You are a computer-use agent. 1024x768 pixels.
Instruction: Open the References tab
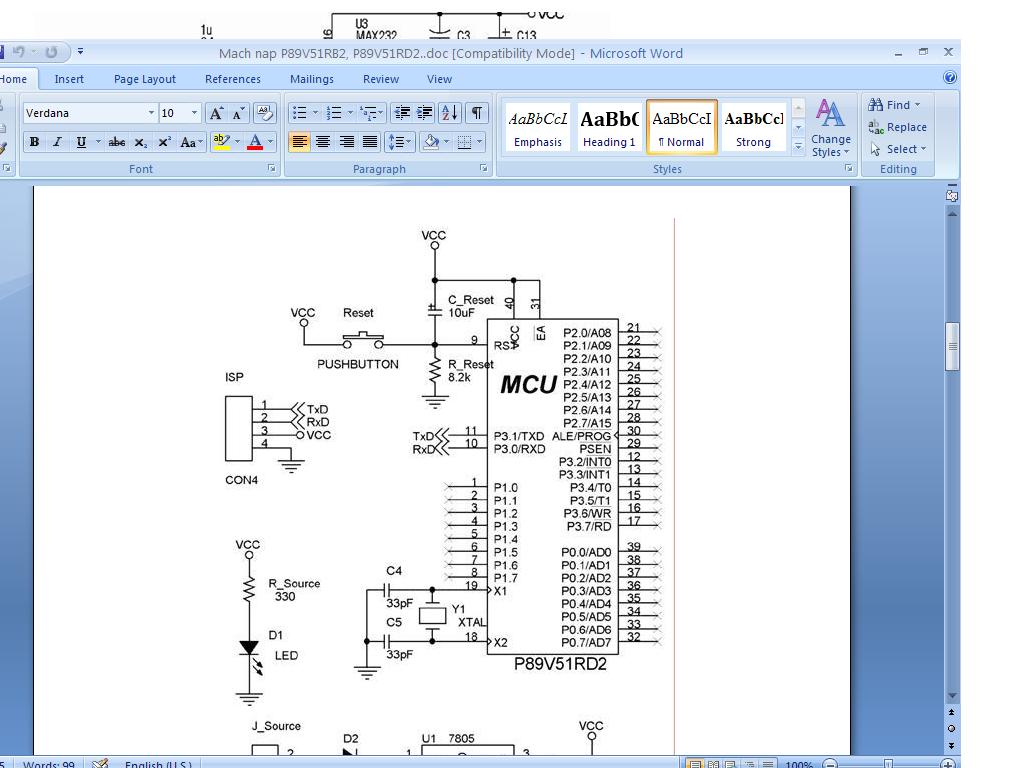click(x=232, y=79)
